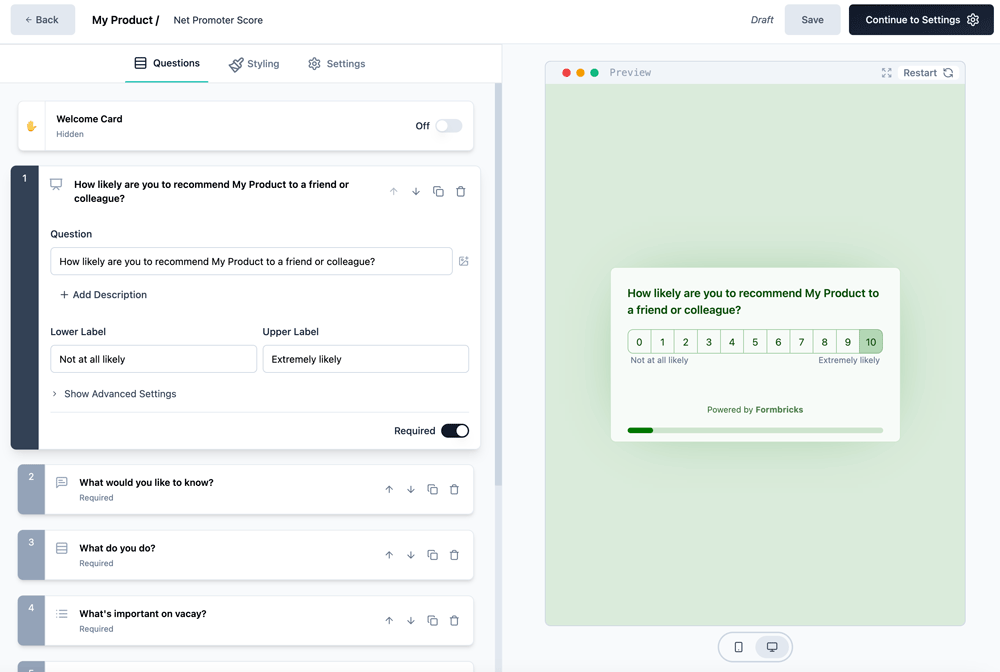Move 'What would you like to know?' up
Screen dimensions: 1000x672
389,490
